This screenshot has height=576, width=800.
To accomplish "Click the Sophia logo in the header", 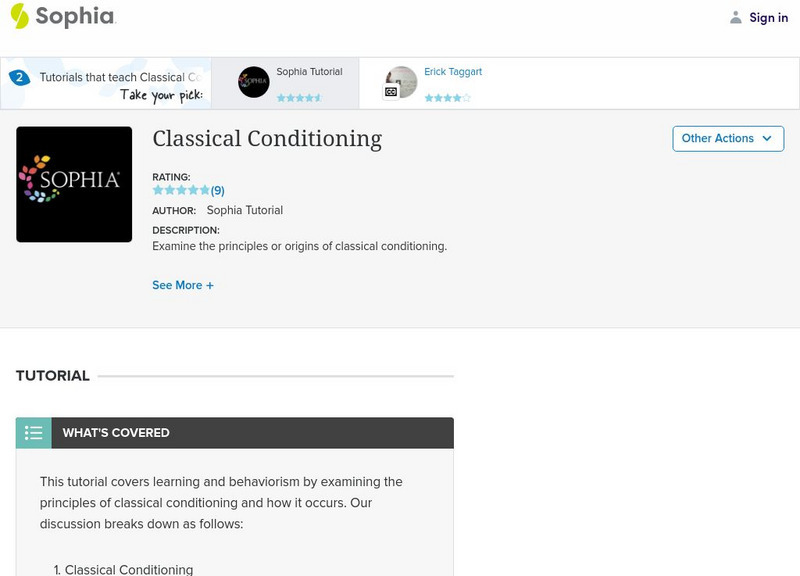I will (x=62, y=17).
